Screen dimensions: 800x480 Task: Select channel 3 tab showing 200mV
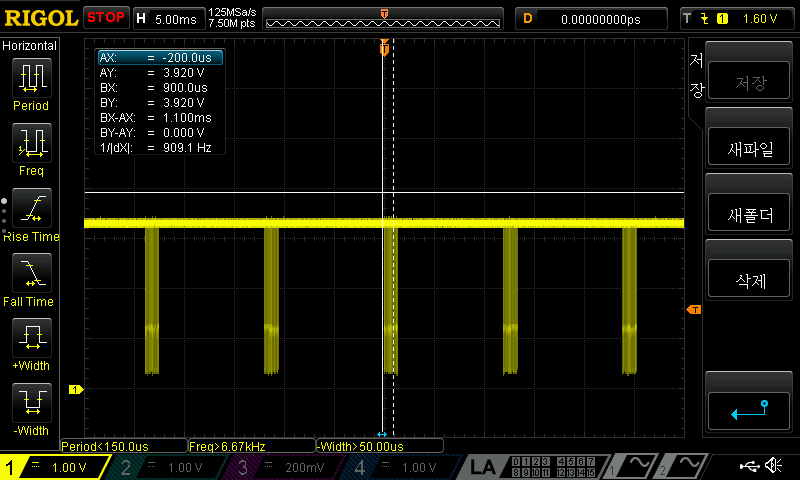click(283, 467)
